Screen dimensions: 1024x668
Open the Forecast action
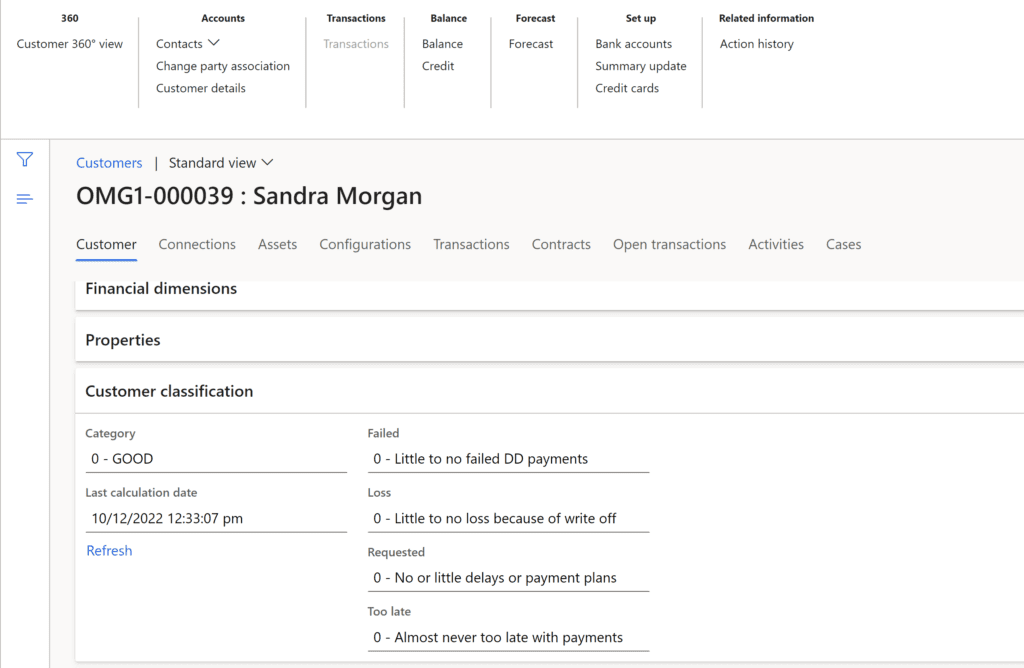pos(530,44)
